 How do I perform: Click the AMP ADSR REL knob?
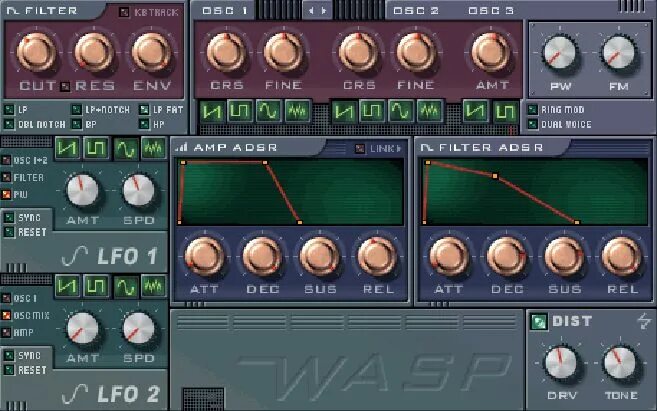pyautogui.click(x=377, y=256)
